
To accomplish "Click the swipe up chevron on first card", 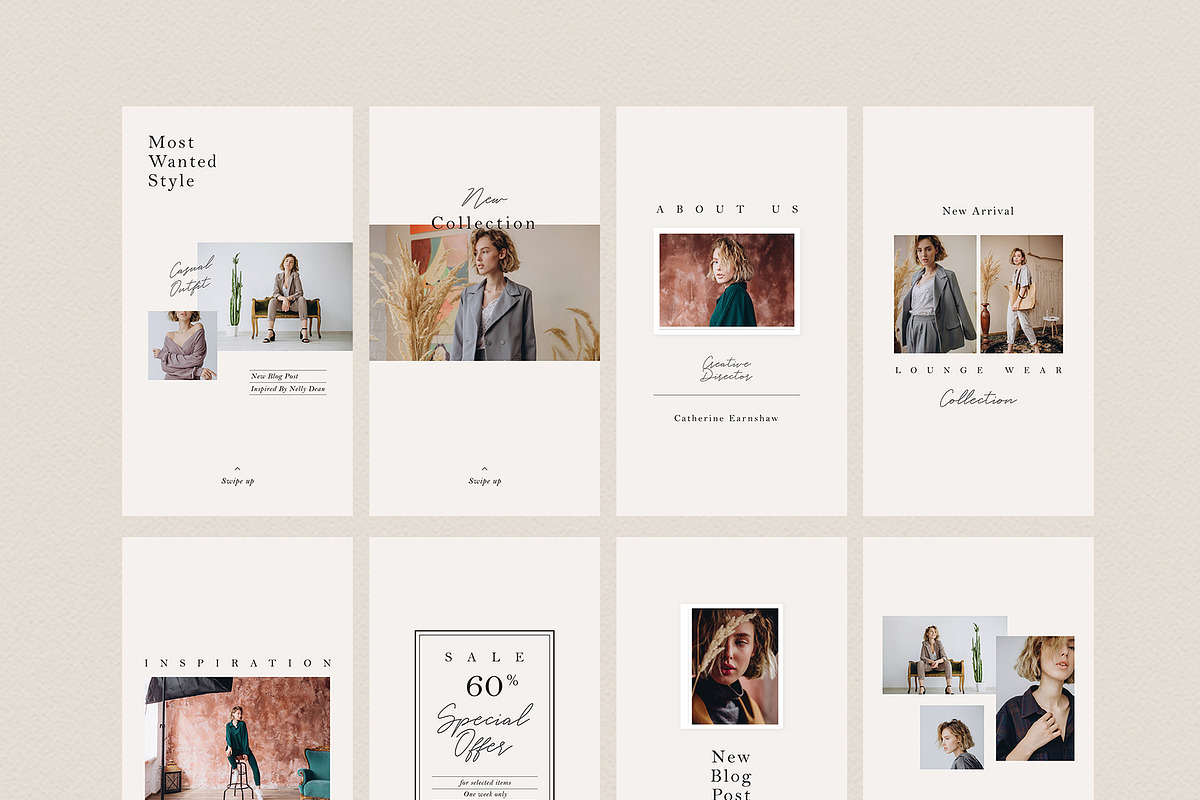I will tap(237, 468).
